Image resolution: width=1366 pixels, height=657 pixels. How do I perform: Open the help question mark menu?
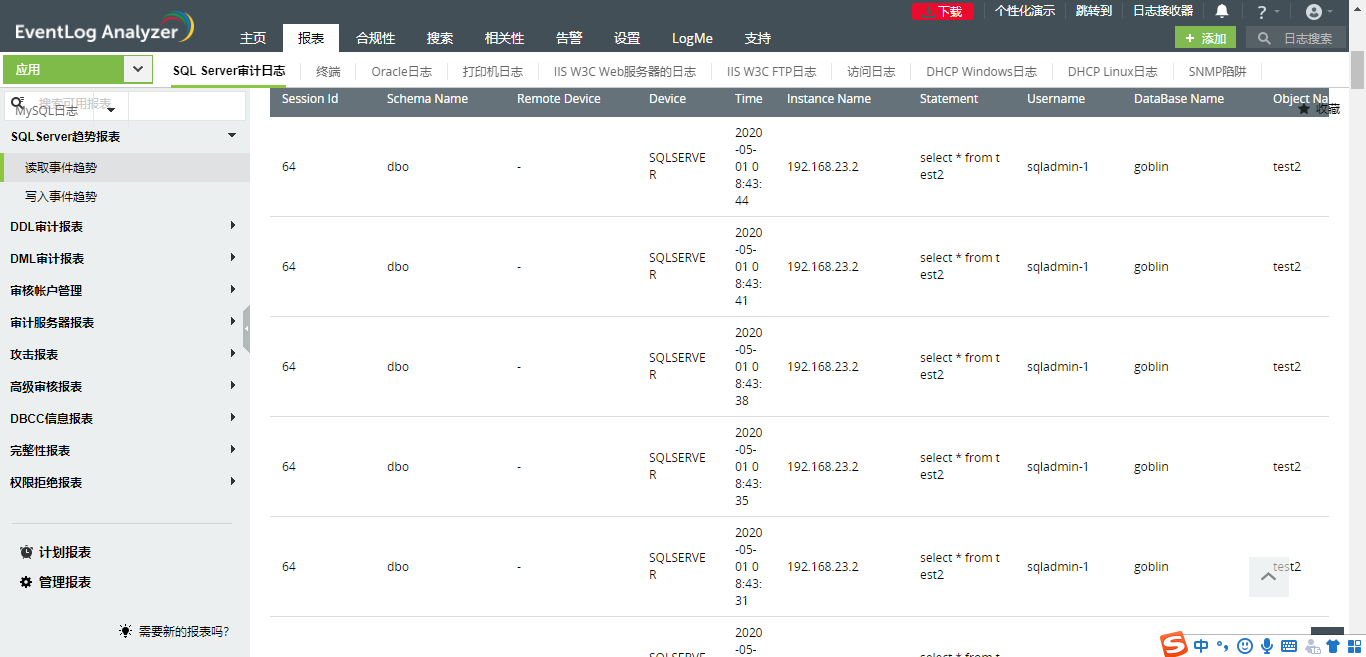[1262, 12]
